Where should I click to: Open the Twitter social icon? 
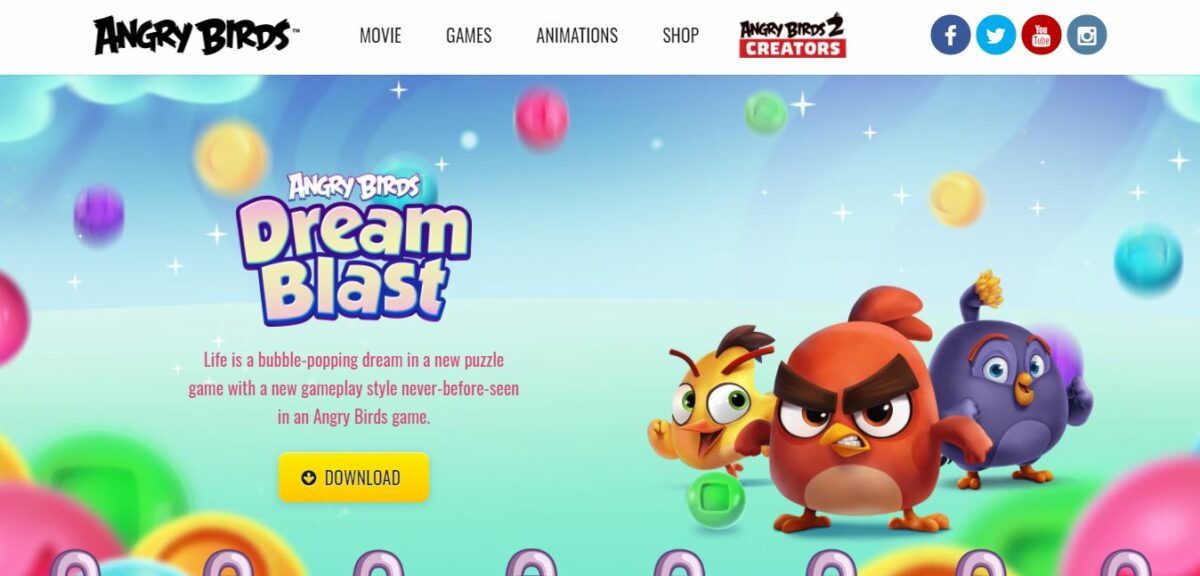point(996,35)
